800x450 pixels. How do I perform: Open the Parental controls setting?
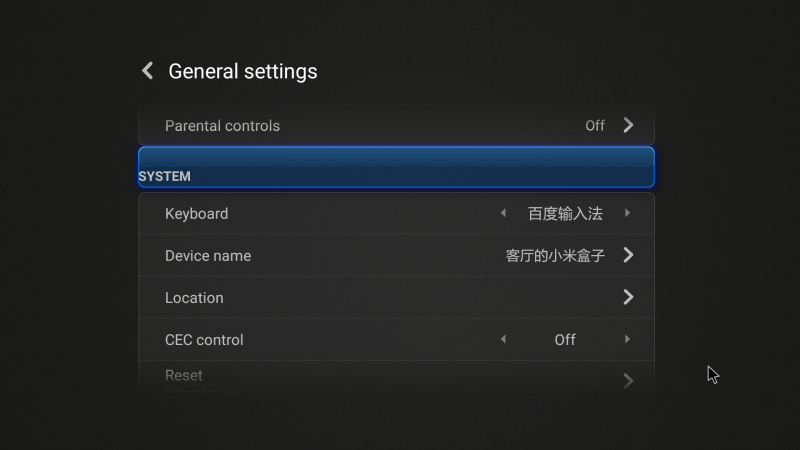tap(222, 126)
